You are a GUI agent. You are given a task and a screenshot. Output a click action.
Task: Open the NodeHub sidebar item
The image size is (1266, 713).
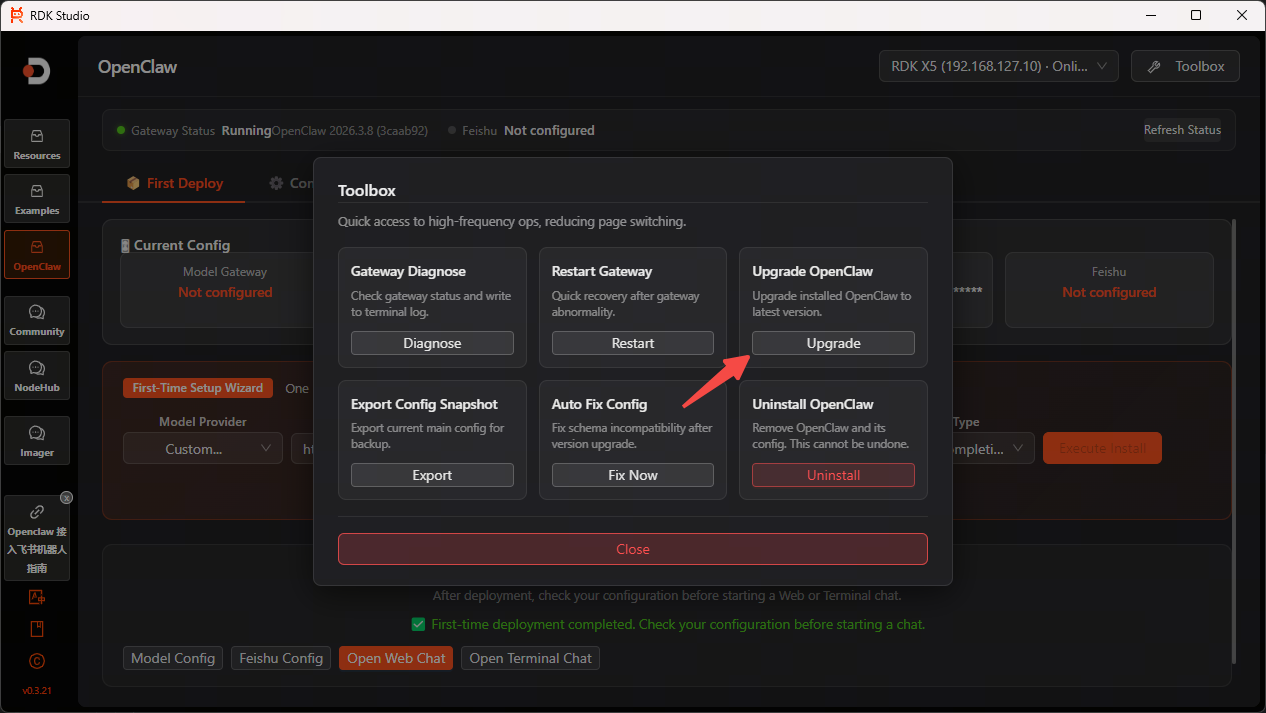[x=37, y=375]
